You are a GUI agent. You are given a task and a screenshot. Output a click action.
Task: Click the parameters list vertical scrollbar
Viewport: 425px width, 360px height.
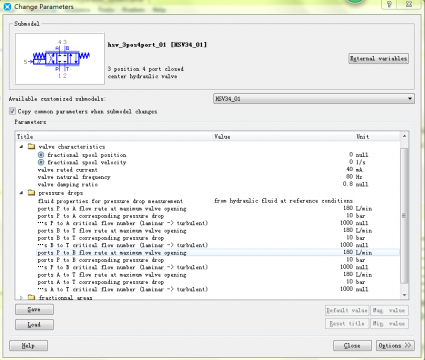(x=404, y=215)
